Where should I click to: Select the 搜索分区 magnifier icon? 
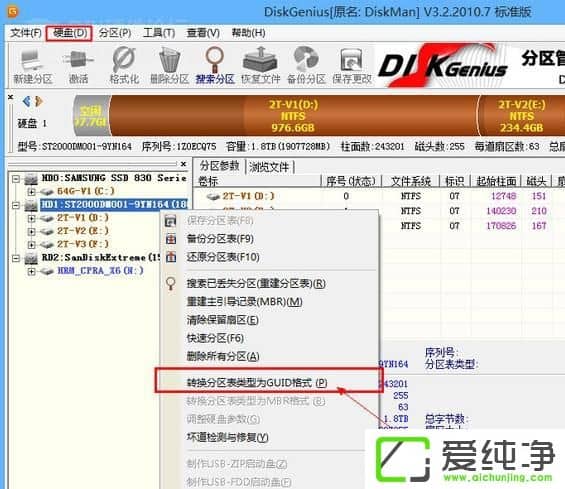click(x=215, y=66)
